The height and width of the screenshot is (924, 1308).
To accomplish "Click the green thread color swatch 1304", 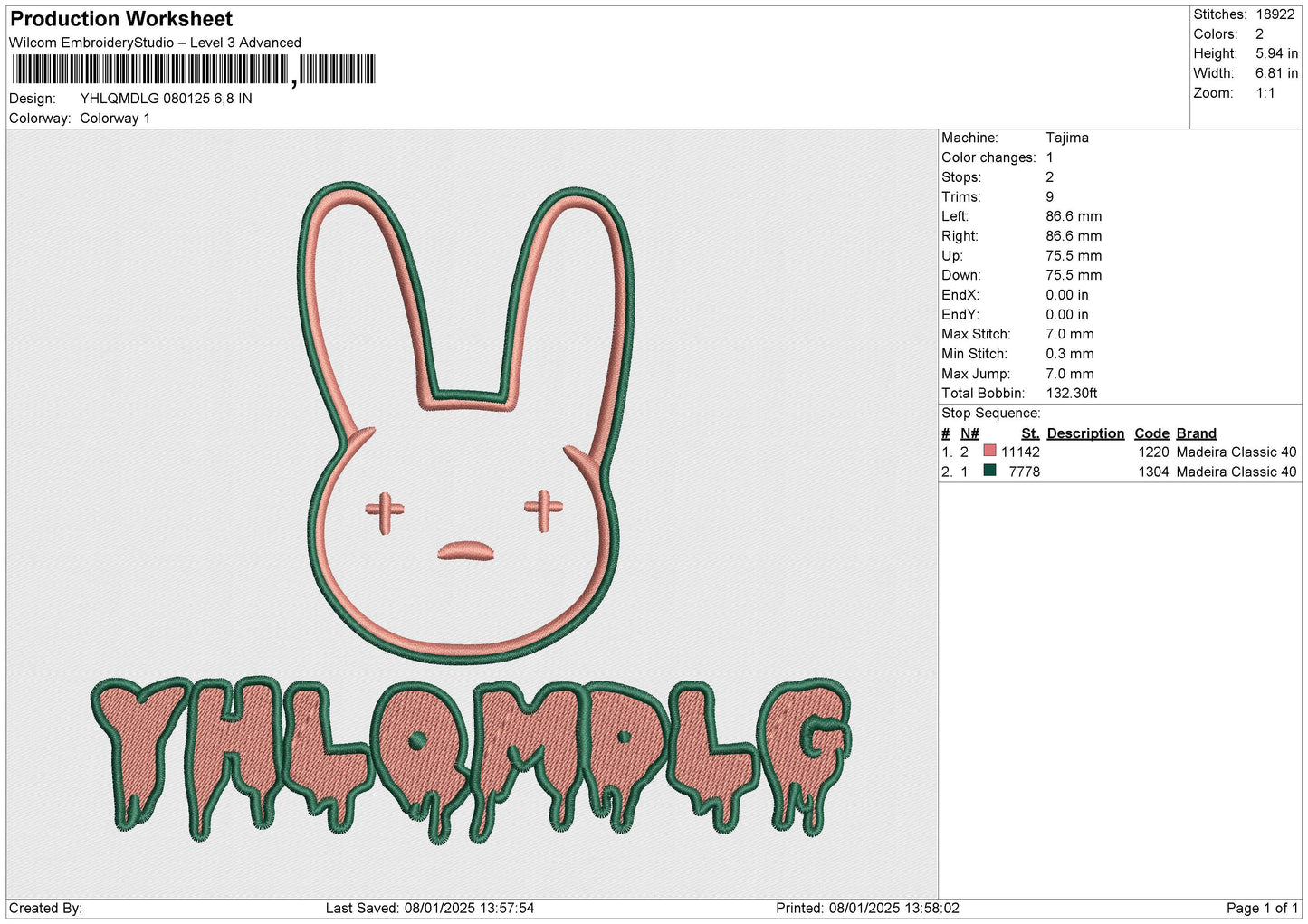I will click(x=989, y=471).
